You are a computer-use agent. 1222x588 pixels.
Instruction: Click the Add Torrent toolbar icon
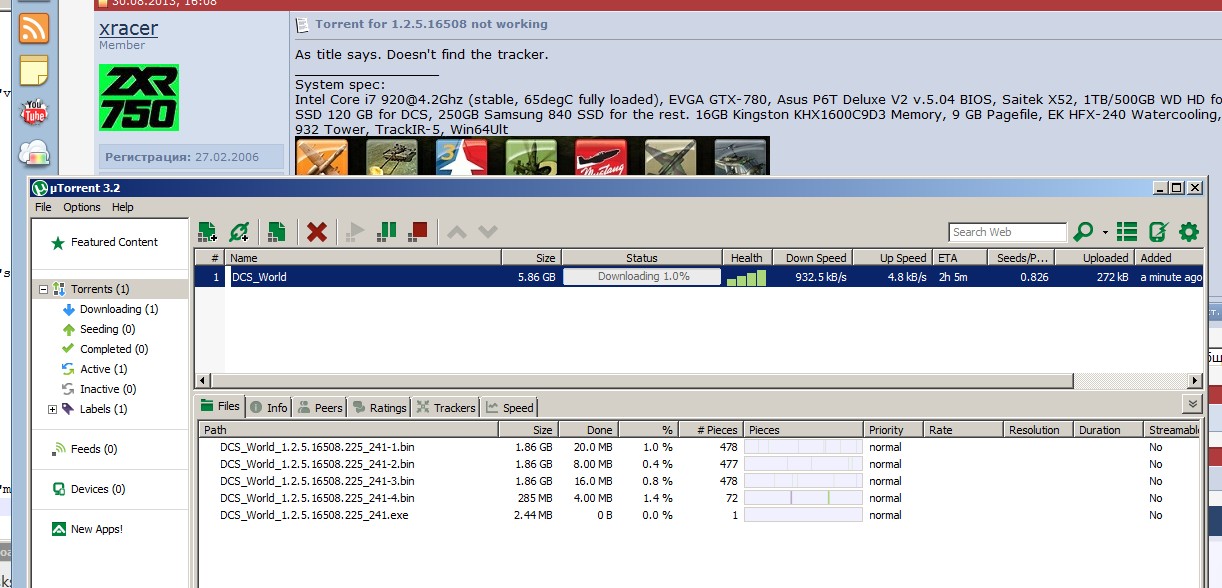(x=207, y=232)
